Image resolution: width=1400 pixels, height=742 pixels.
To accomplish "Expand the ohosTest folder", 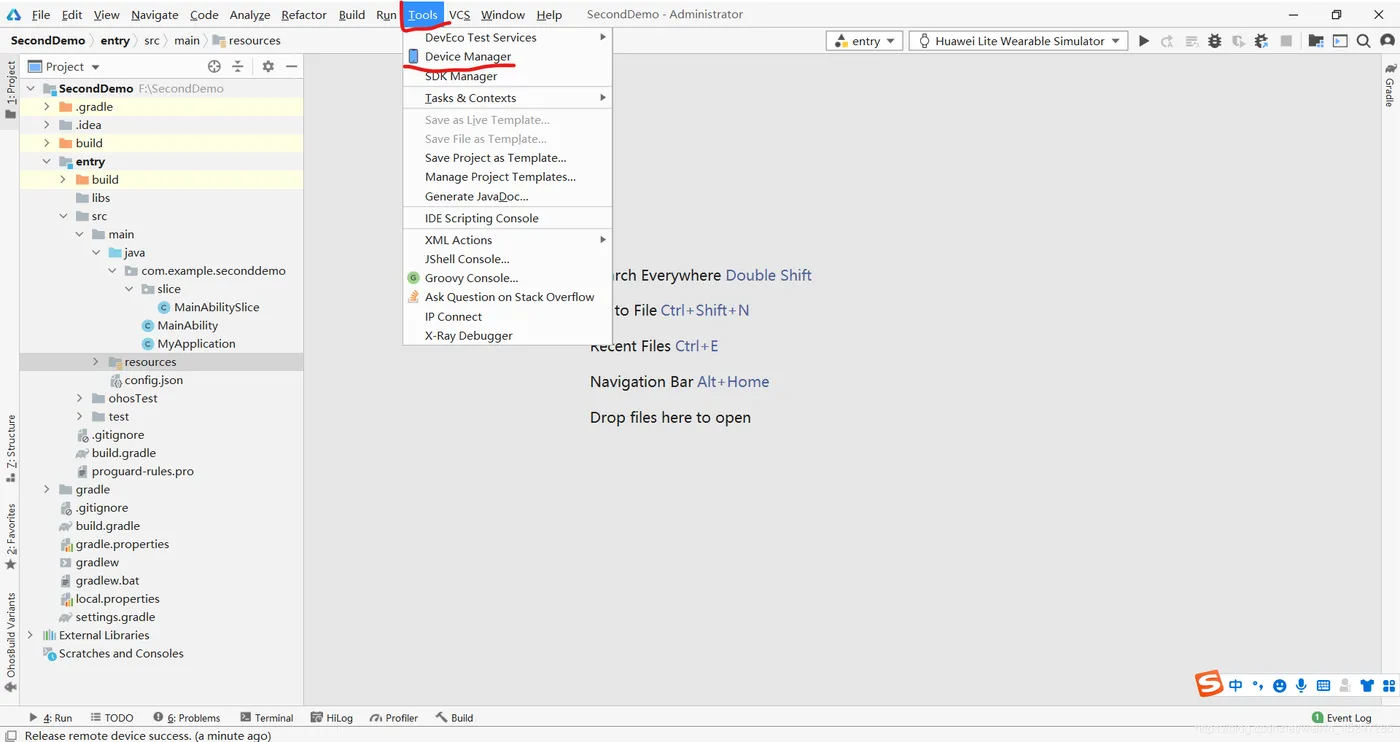I will tap(80, 398).
